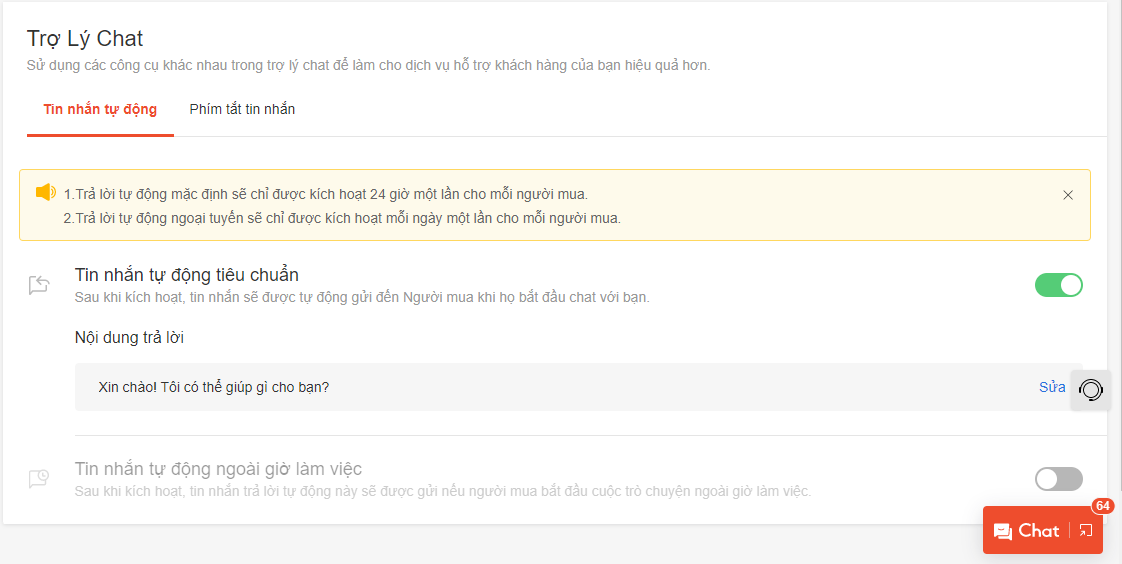Click the unread badge showing 64

1102,506
